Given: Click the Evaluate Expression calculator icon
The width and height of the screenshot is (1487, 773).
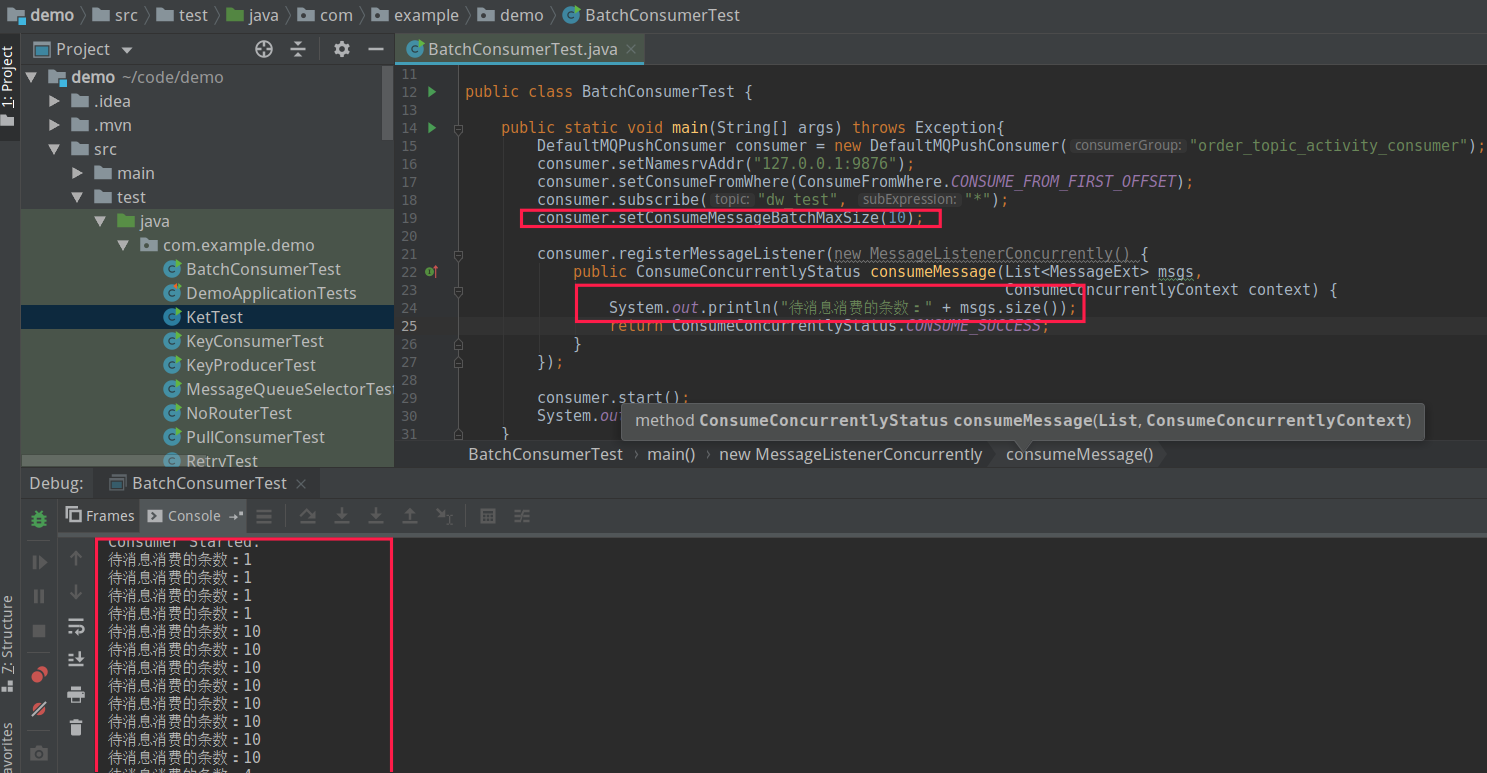Looking at the screenshot, I should coord(488,516).
